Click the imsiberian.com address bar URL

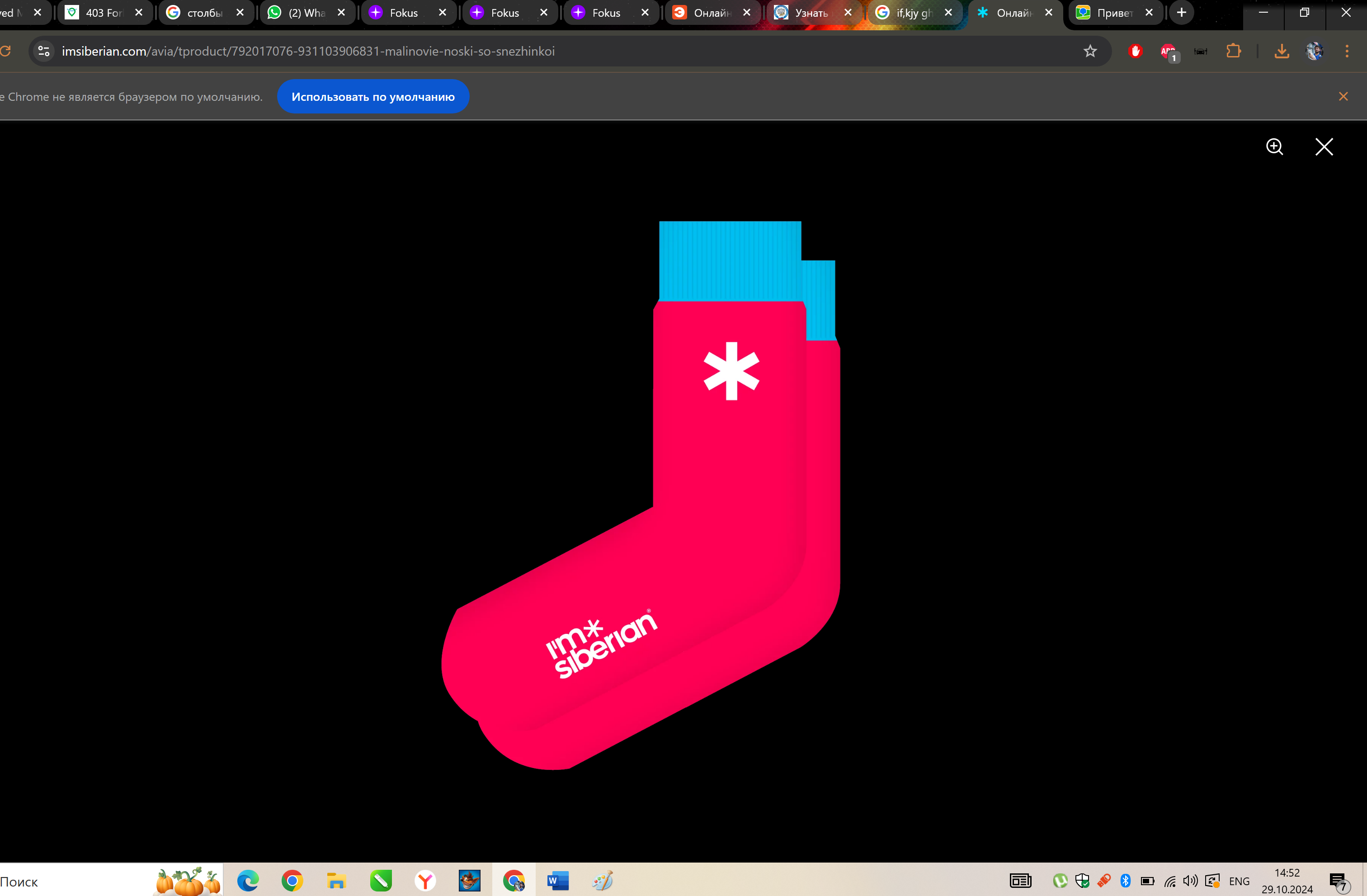(x=308, y=51)
